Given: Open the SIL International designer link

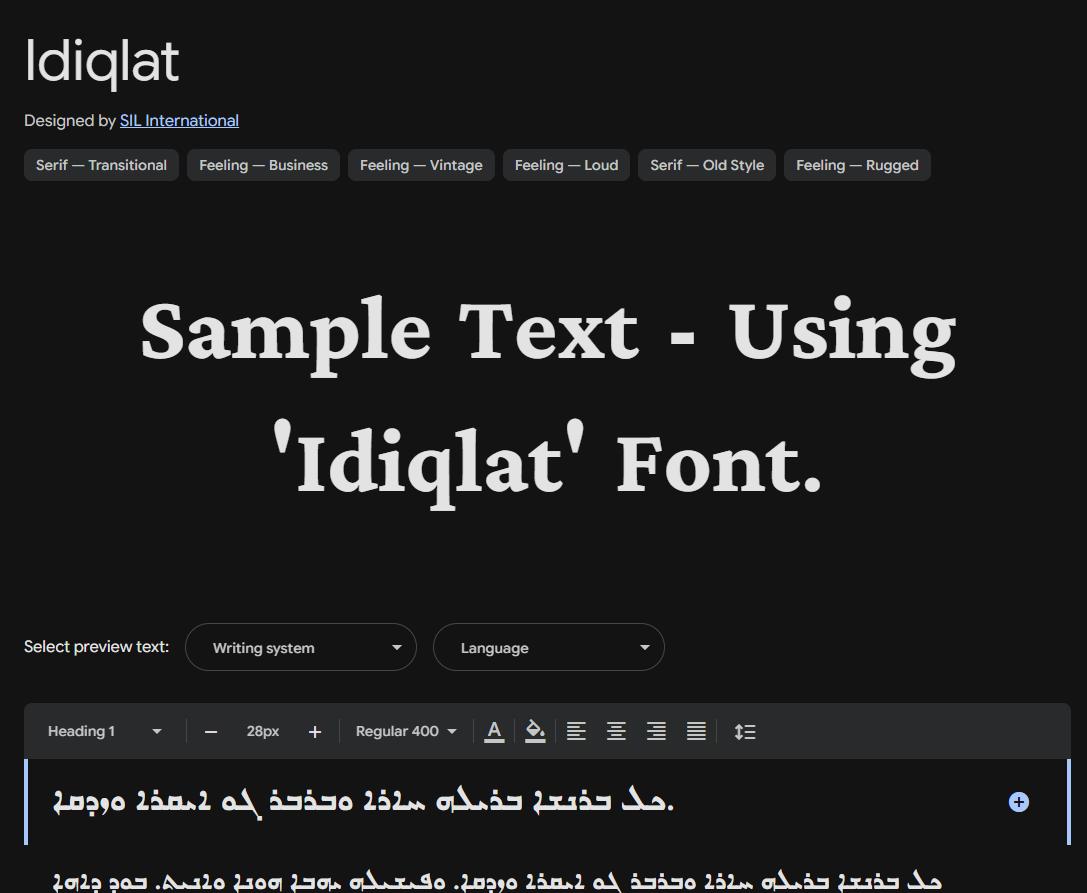Looking at the screenshot, I should point(179,121).
